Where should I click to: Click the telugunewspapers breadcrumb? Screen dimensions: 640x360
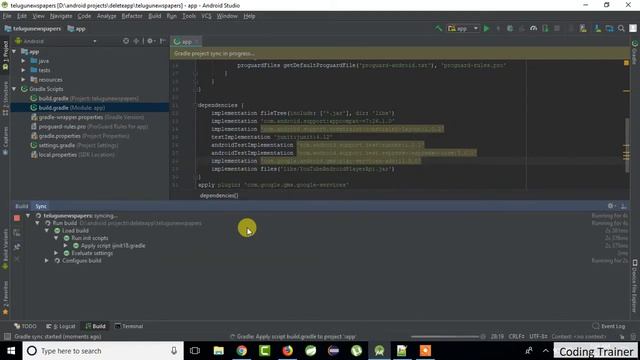[33, 29]
